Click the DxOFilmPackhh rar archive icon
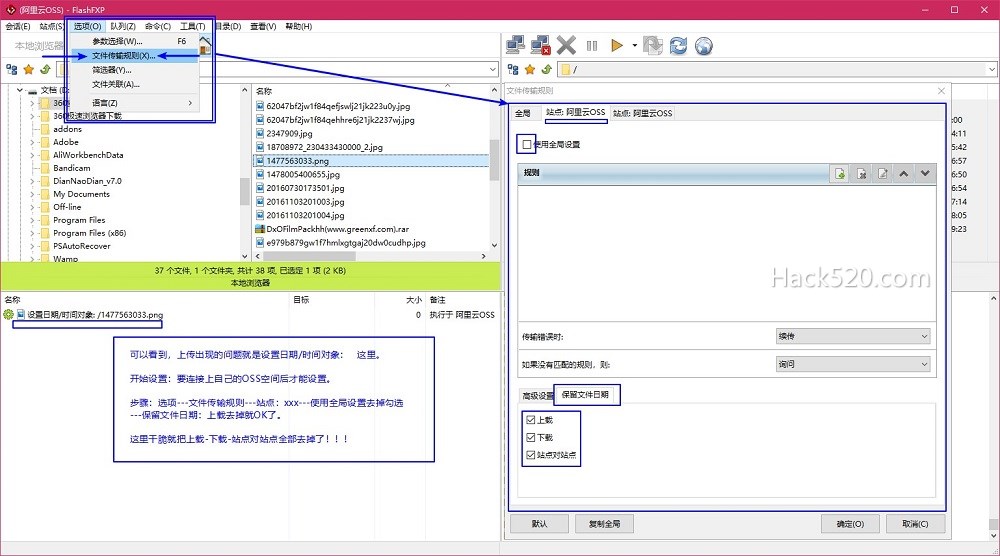 pos(260,229)
